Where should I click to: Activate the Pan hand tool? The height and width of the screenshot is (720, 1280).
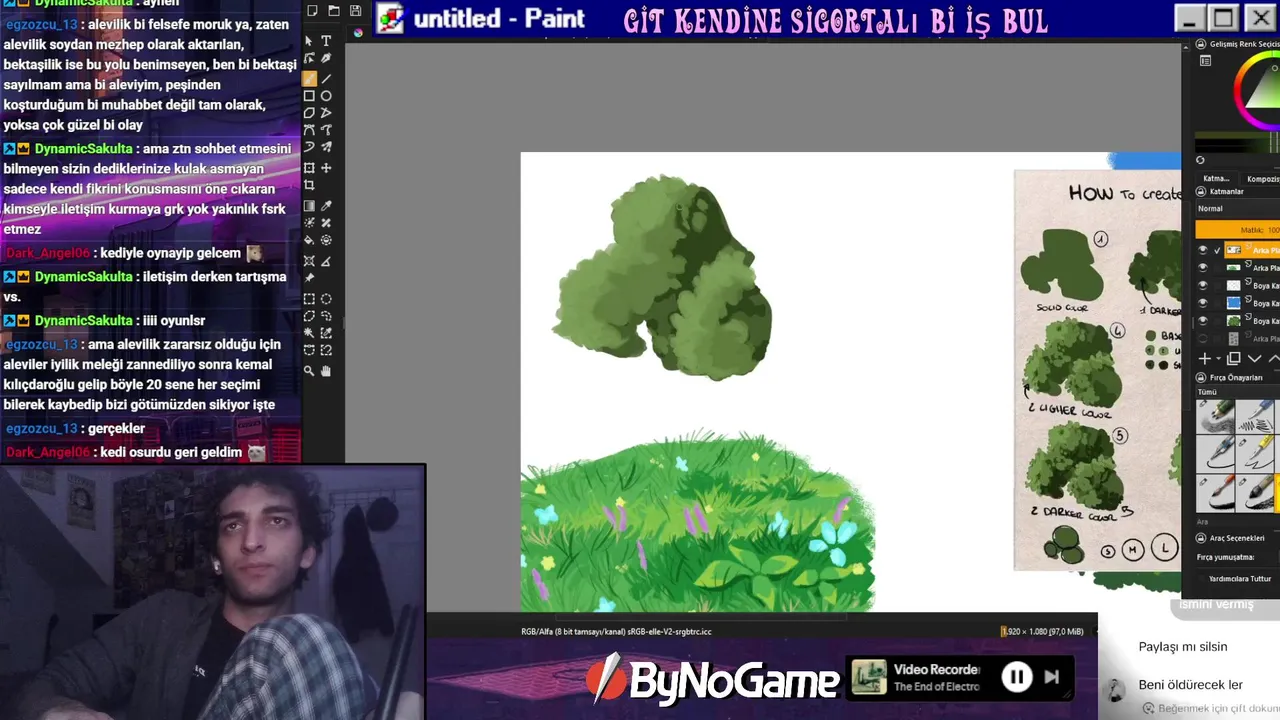pyautogui.click(x=326, y=371)
